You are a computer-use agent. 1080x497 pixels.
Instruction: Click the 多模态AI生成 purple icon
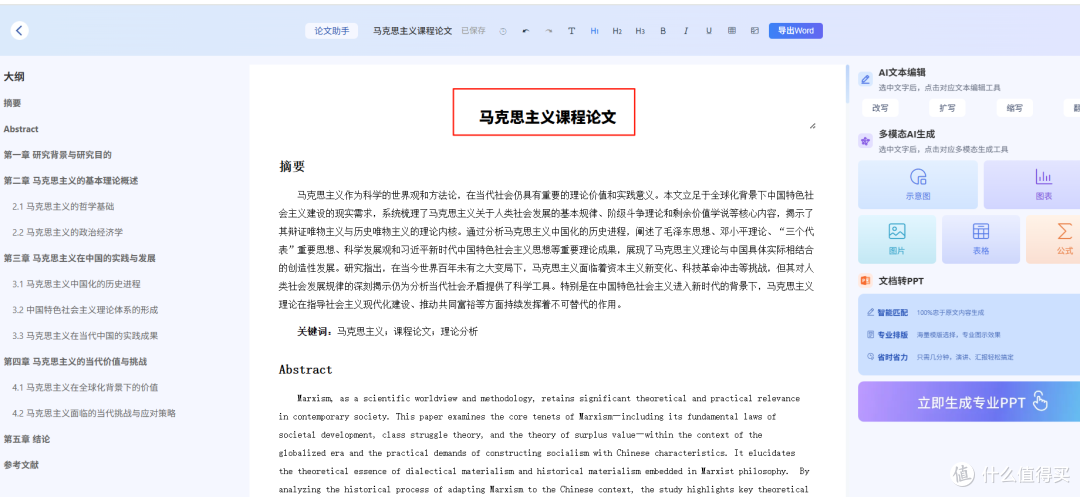point(865,140)
